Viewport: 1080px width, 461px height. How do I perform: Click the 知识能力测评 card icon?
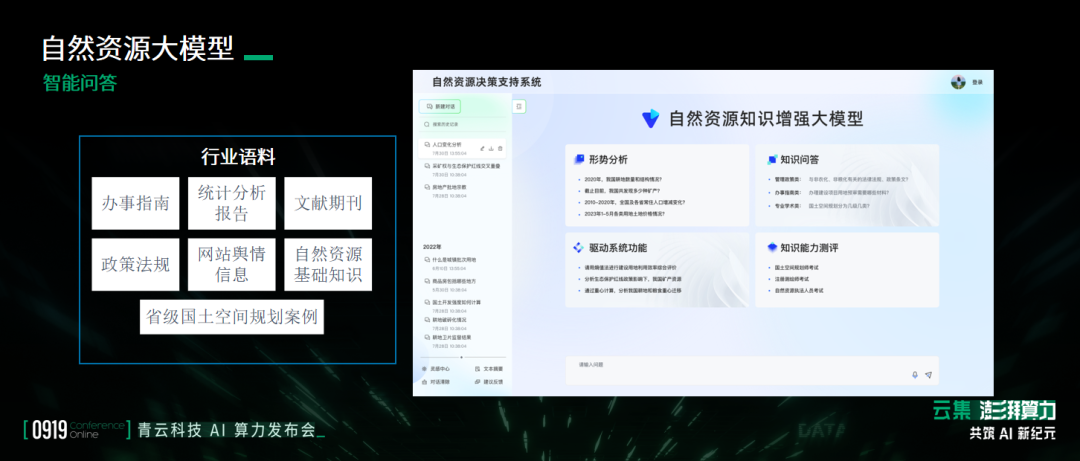(x=771, y=247)
